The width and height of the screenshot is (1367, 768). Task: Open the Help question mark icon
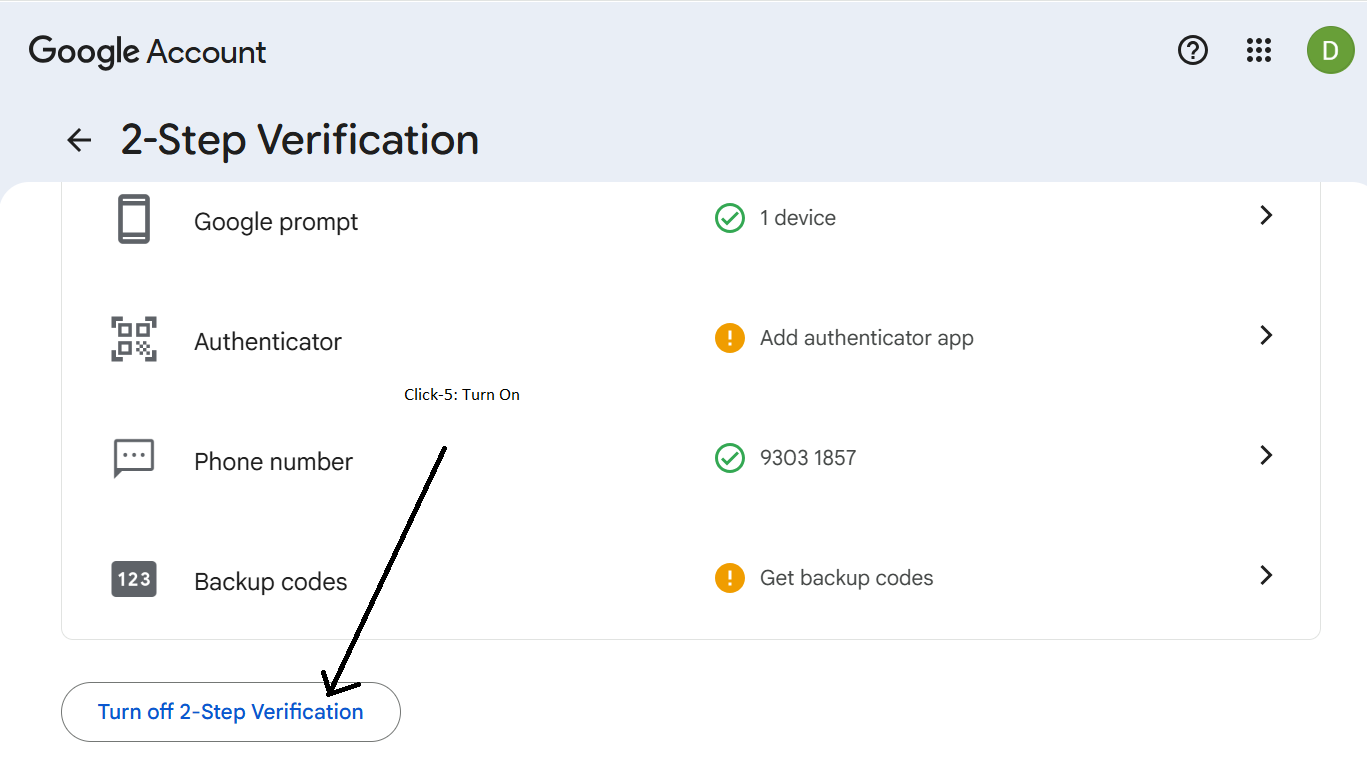[x=1193, y=50]
